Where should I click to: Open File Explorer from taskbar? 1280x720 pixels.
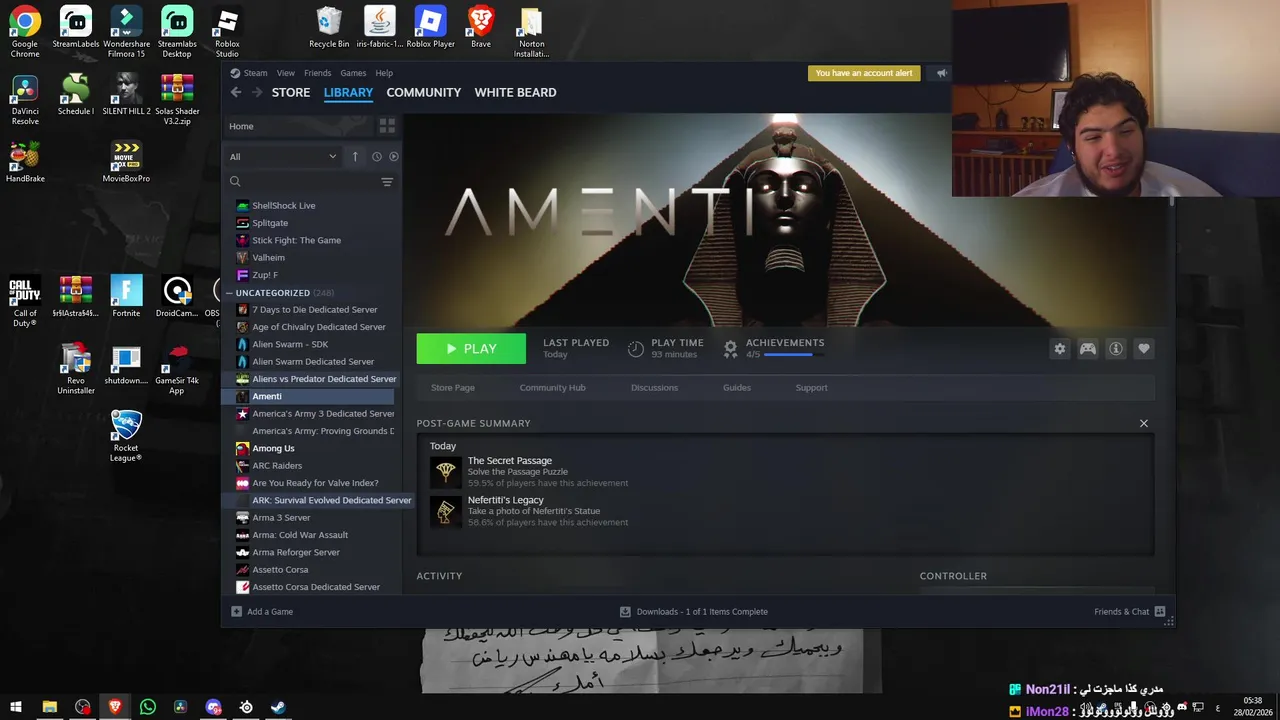pos(49,707)
